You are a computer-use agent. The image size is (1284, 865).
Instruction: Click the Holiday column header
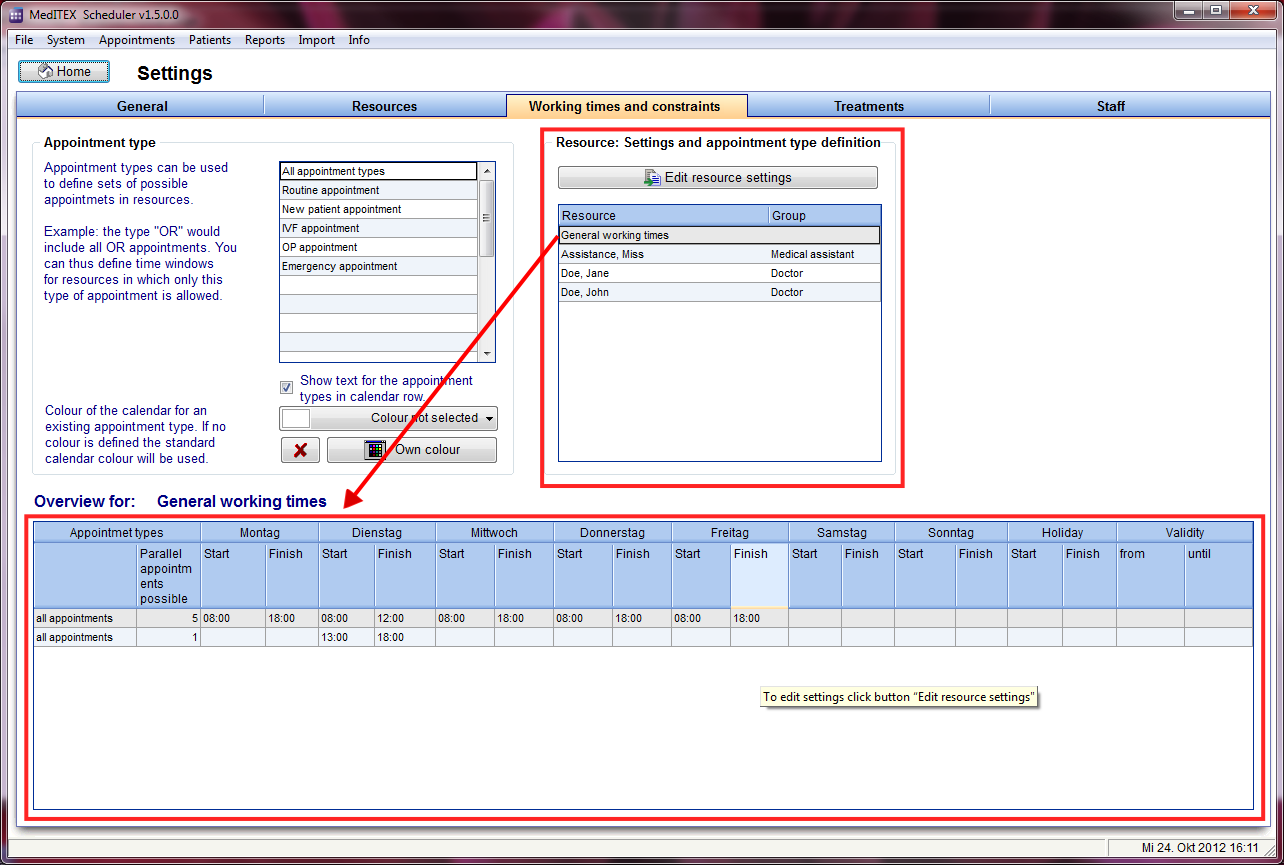1062,533
